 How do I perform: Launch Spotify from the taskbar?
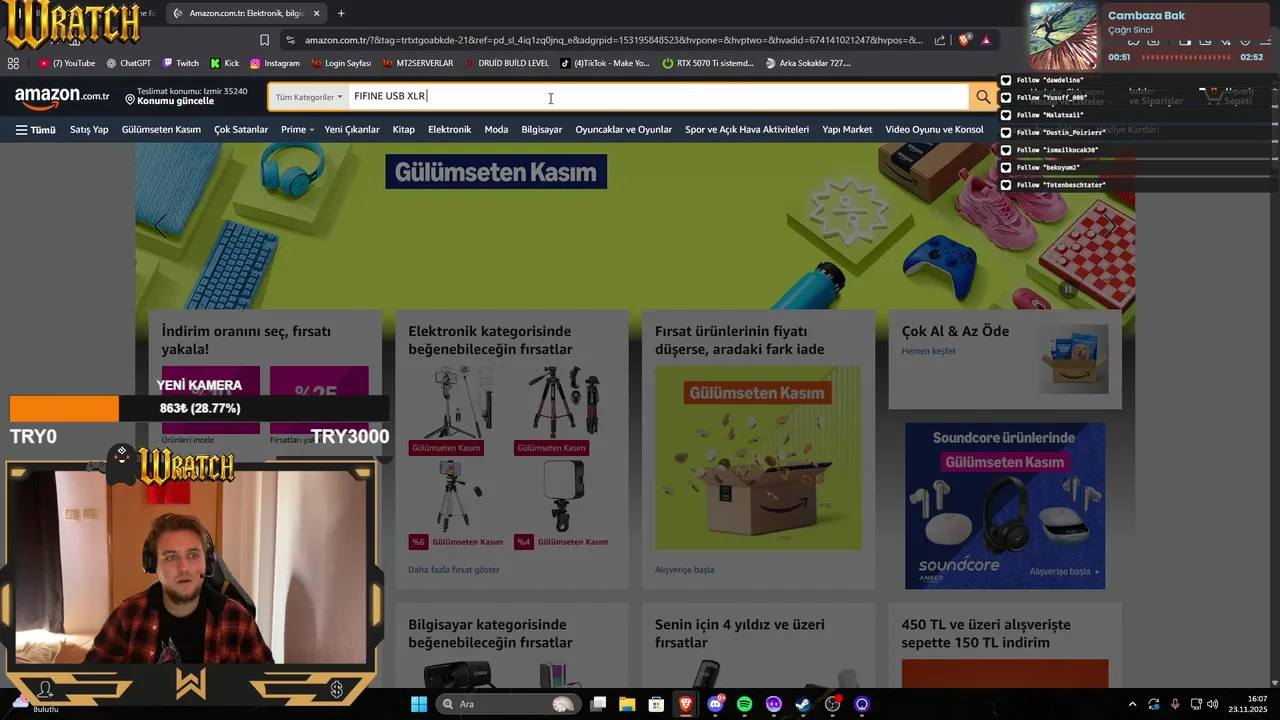pos(744,704)
